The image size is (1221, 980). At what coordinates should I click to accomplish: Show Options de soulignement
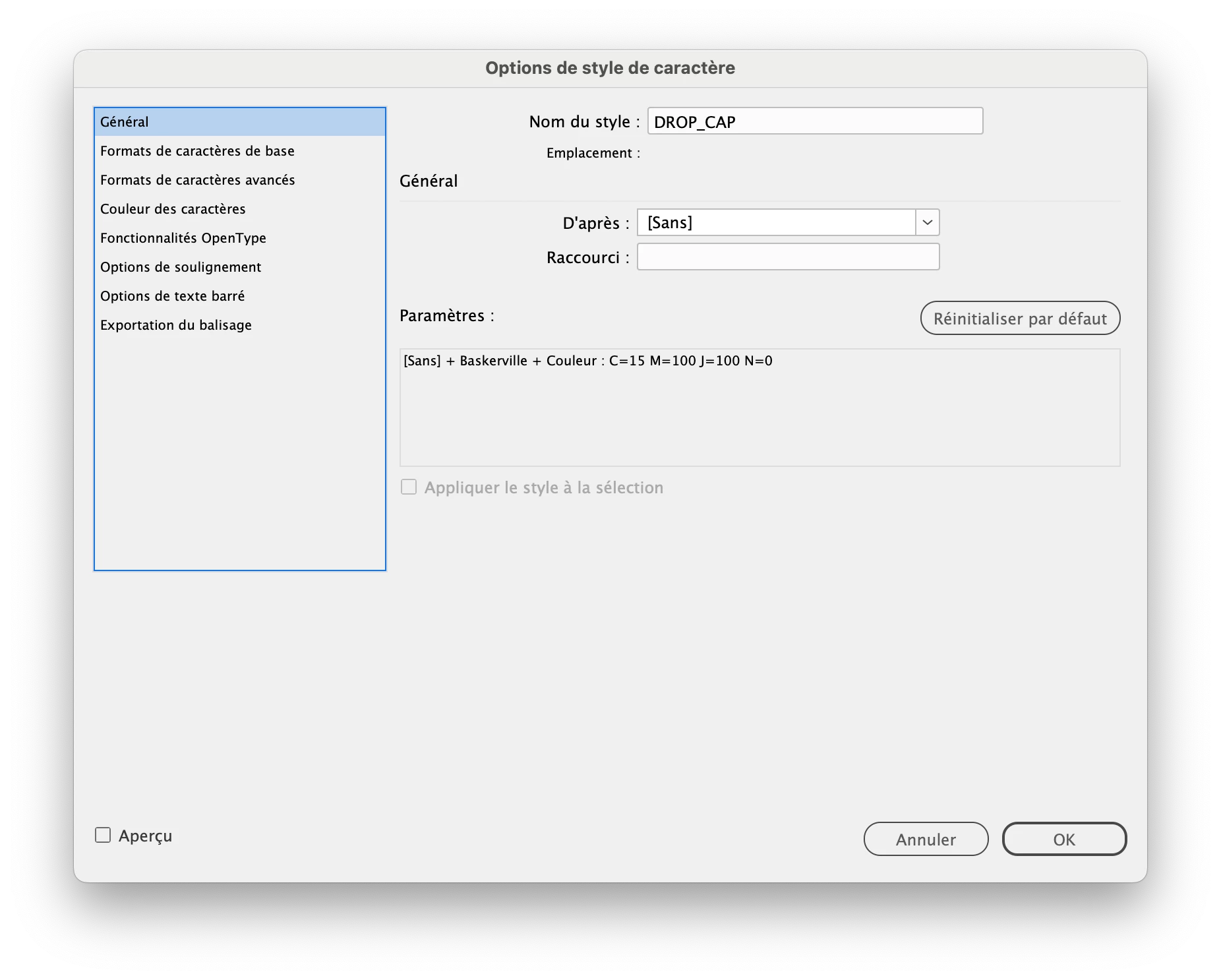(x=239, y=267)
